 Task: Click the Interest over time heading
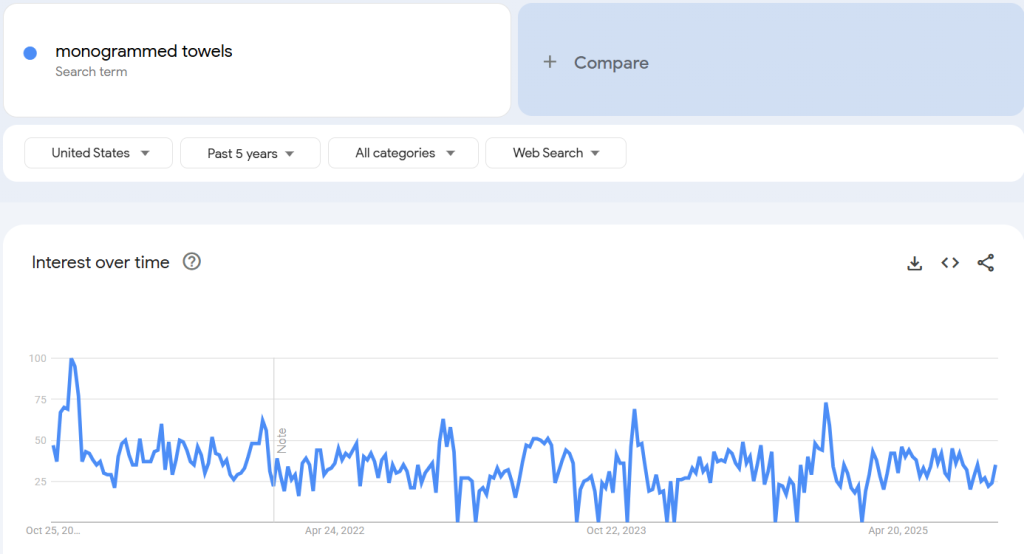(101, 262)
